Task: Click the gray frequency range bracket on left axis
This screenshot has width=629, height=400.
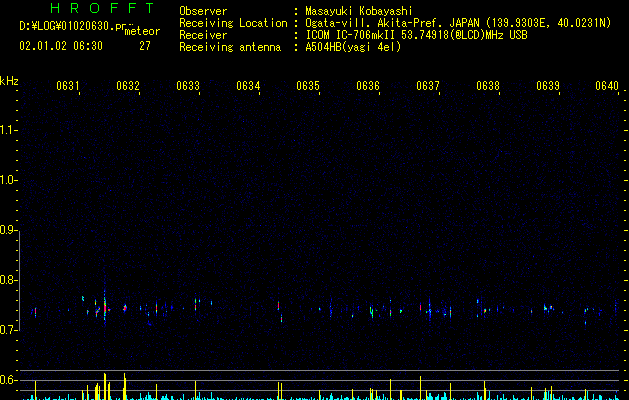Action: (20, 280)
